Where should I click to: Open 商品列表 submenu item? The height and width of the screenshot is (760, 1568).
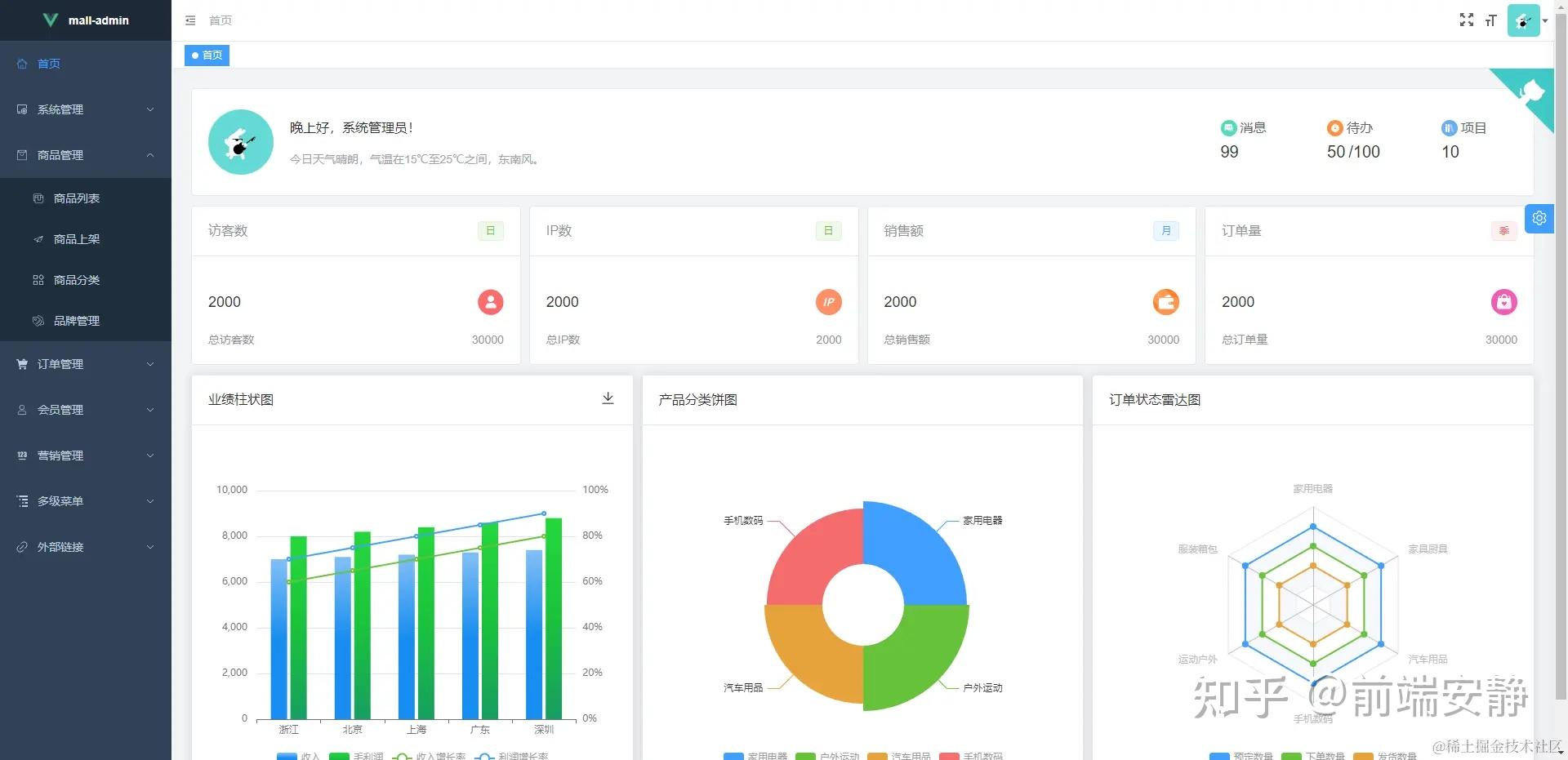(86, 198)
